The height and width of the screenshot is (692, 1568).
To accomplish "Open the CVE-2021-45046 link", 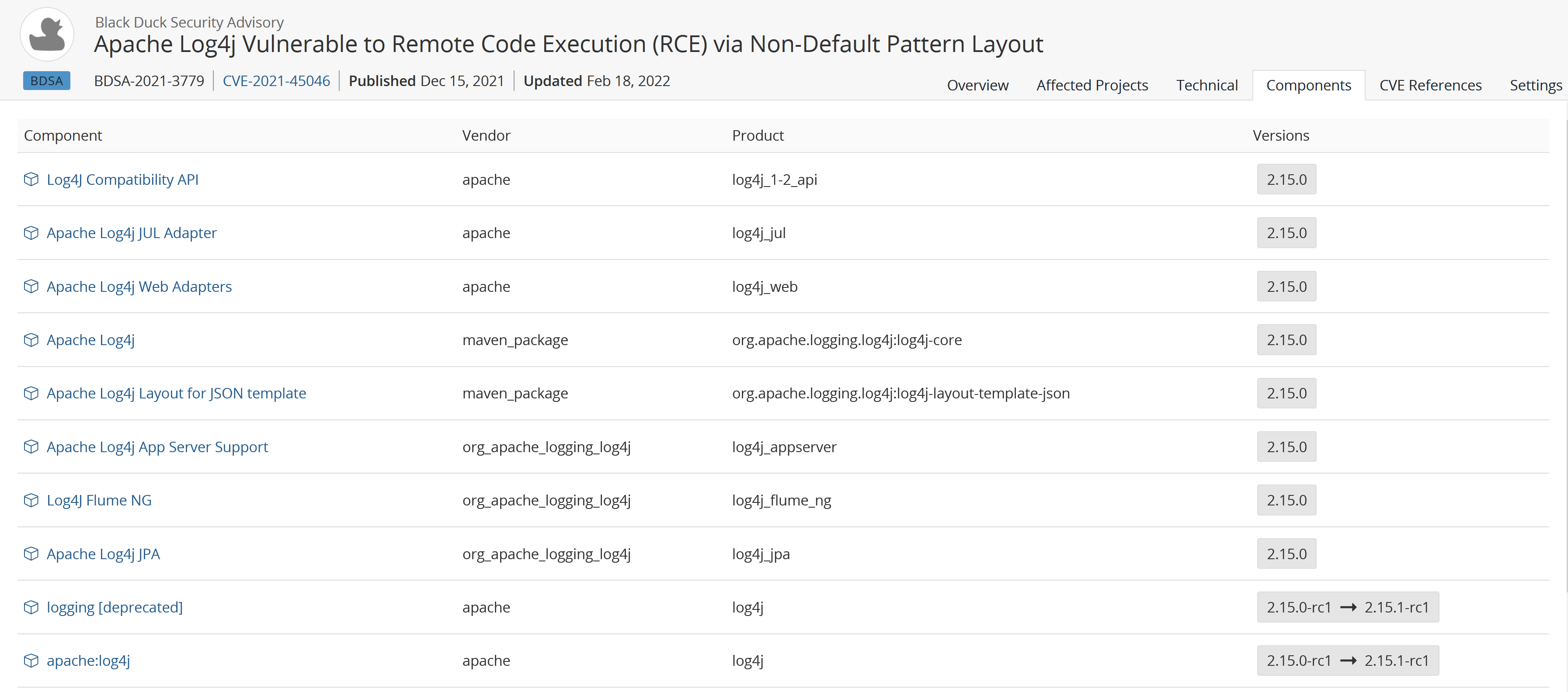I will pyautogui.click(x=276, y=81).
